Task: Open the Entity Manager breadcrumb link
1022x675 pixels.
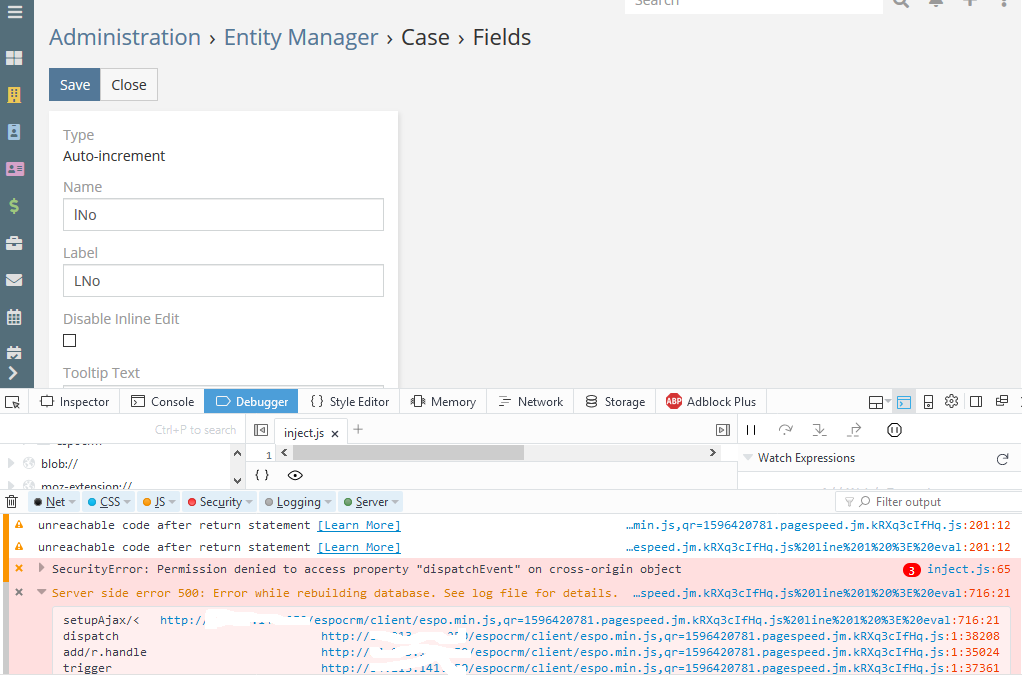Action: click(300, 37)
